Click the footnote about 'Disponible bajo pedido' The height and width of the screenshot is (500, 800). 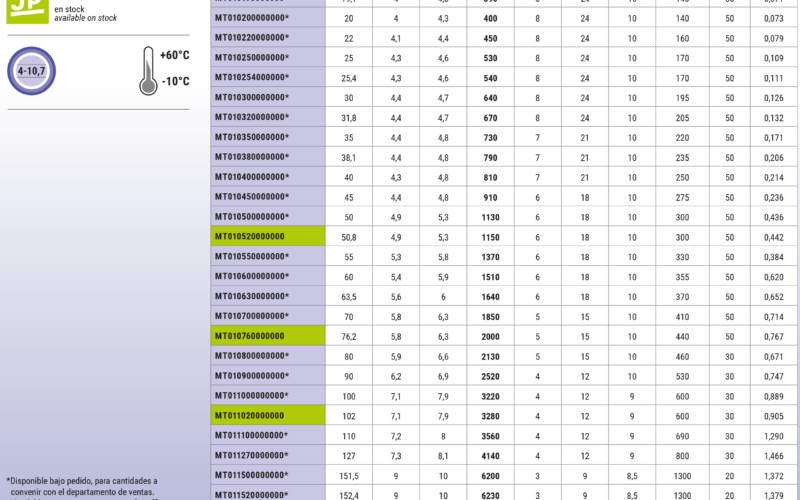pos(82,486)
